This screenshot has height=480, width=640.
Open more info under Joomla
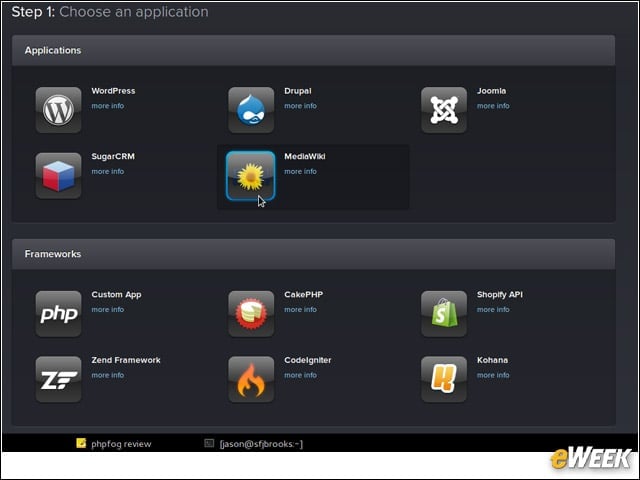point(493,106)
